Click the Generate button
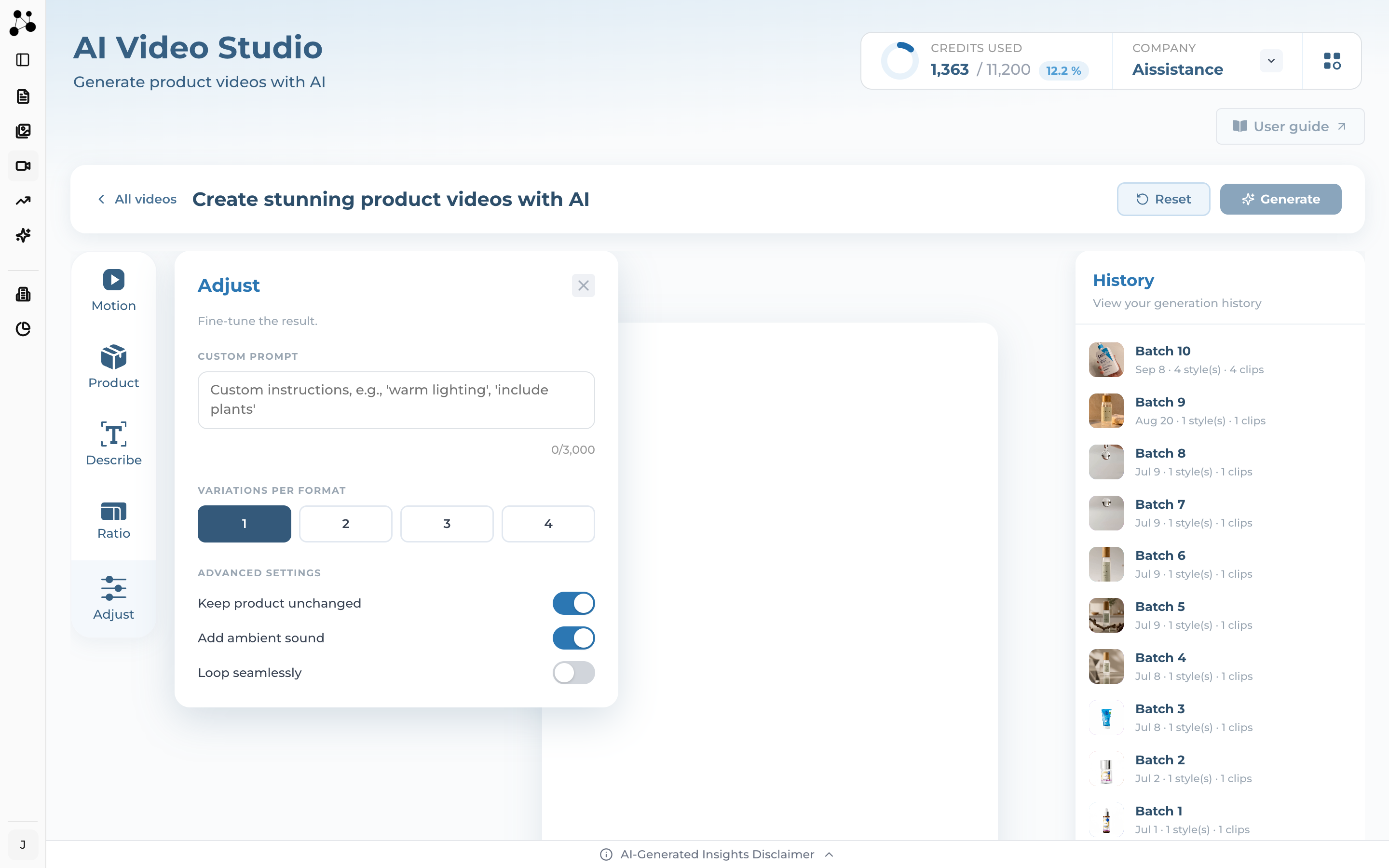 (1280, 199)
